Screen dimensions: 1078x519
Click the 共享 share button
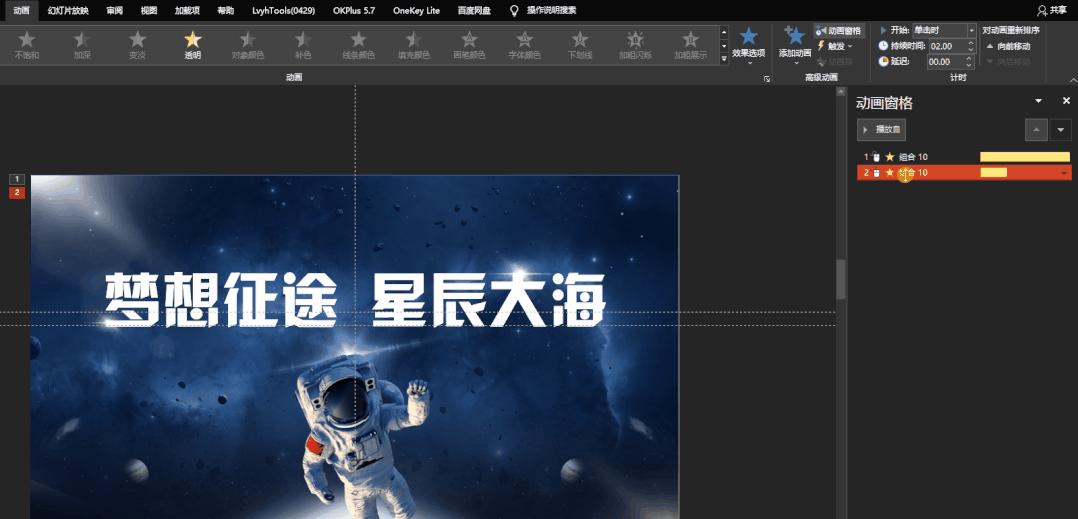pyautogui.click(x=1052, y=10)
